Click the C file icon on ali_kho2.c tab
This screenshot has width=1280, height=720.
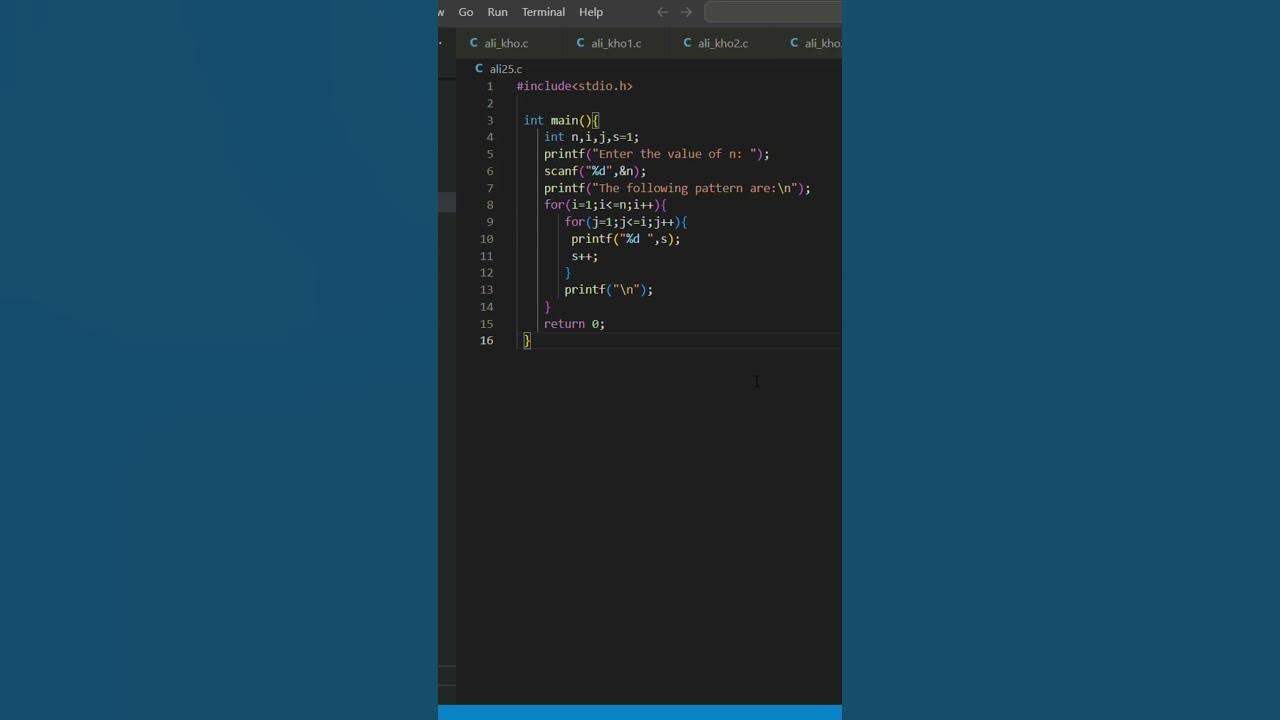[688, 43]
